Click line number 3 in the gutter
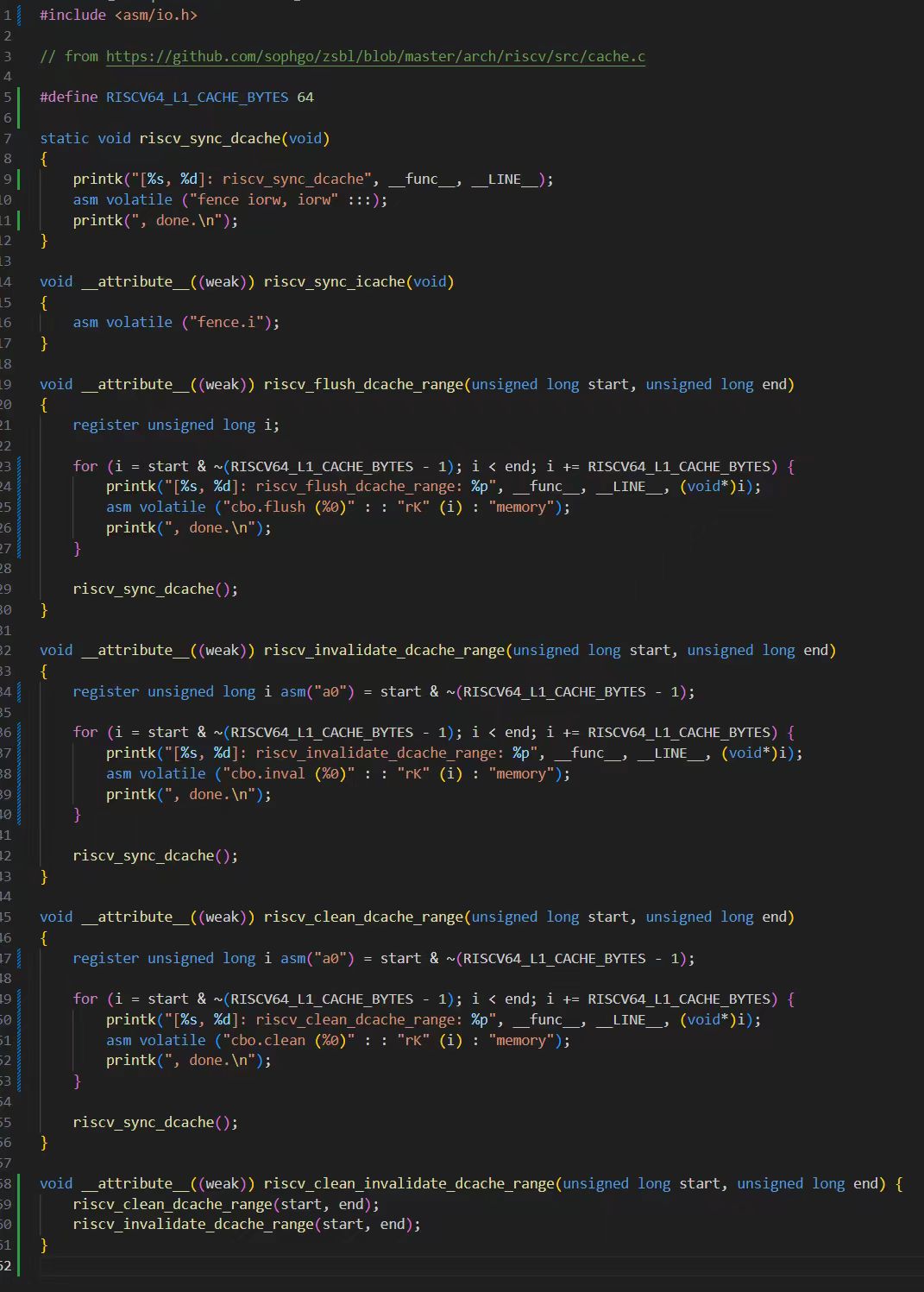Viewport: 924px width, 1292px height. [7, 56]
